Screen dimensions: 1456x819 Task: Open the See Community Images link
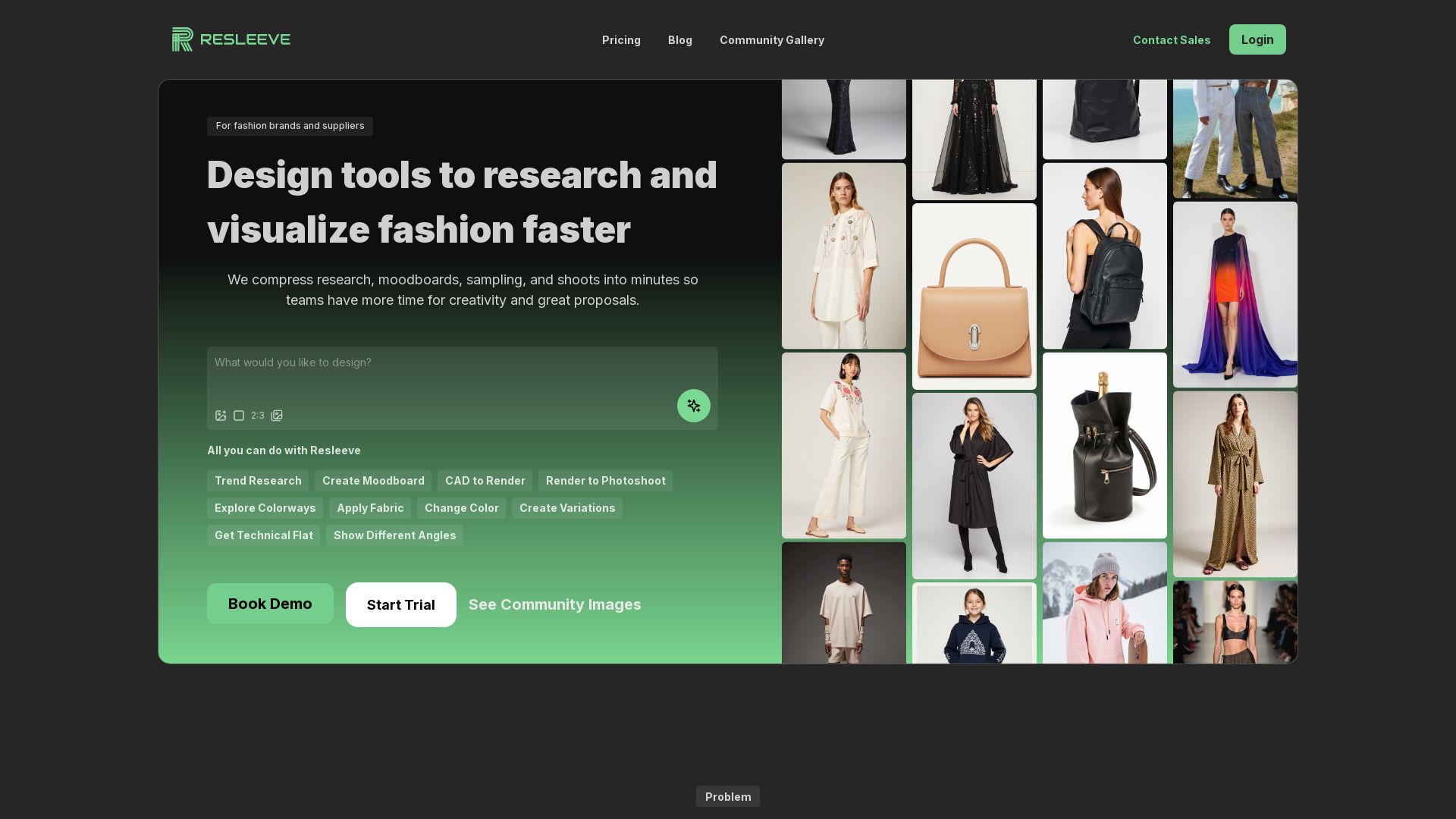[x=554, y=605]
